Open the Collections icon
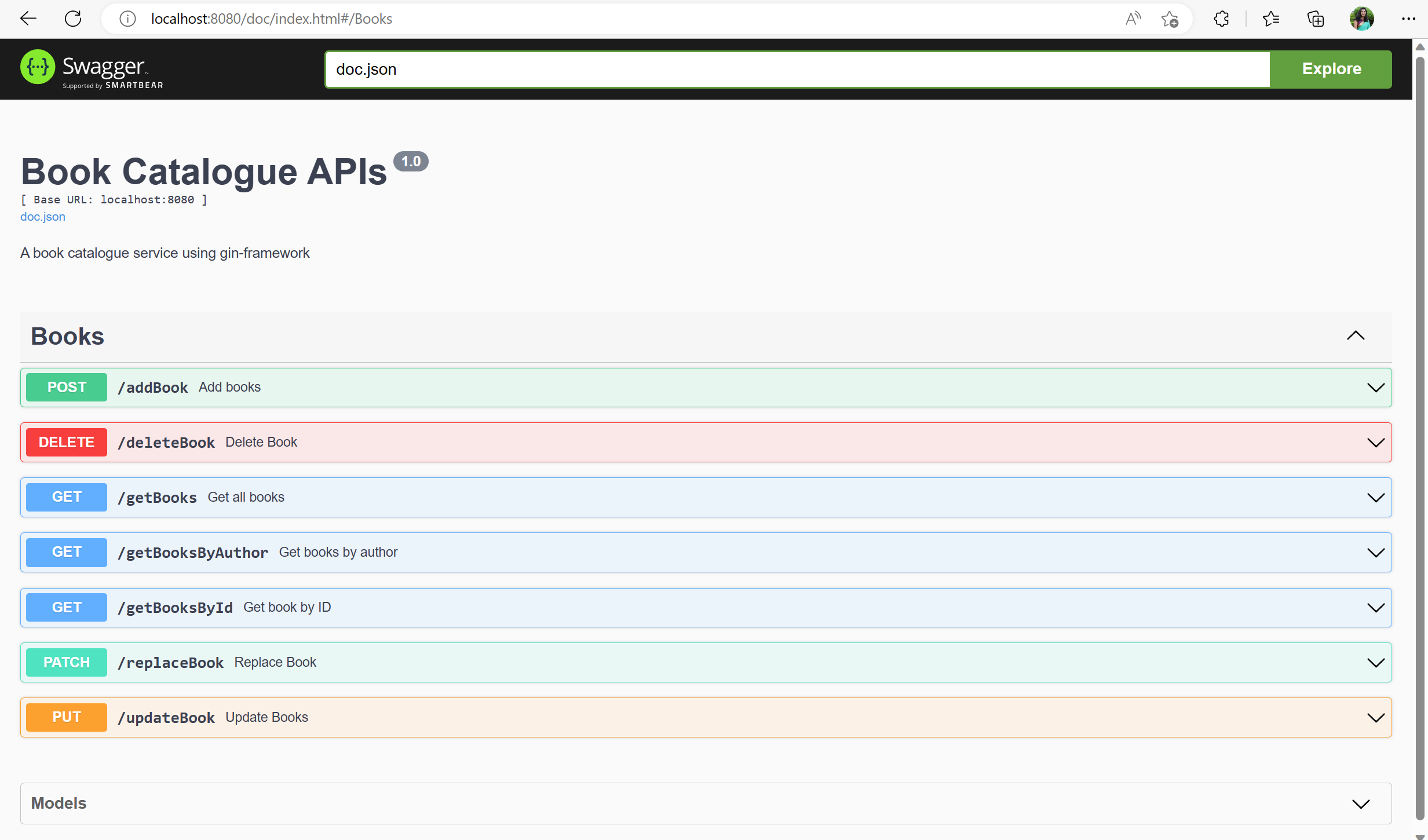The height and width of the screenshot is (840, 1428). [x=1316, y=19]
